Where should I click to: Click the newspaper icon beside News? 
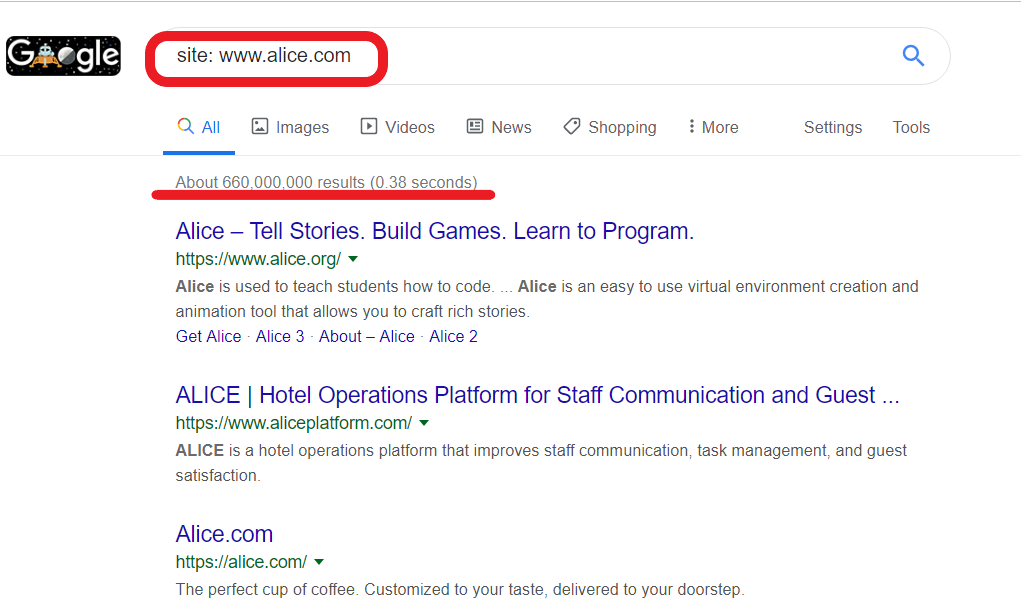coord(473,126)
